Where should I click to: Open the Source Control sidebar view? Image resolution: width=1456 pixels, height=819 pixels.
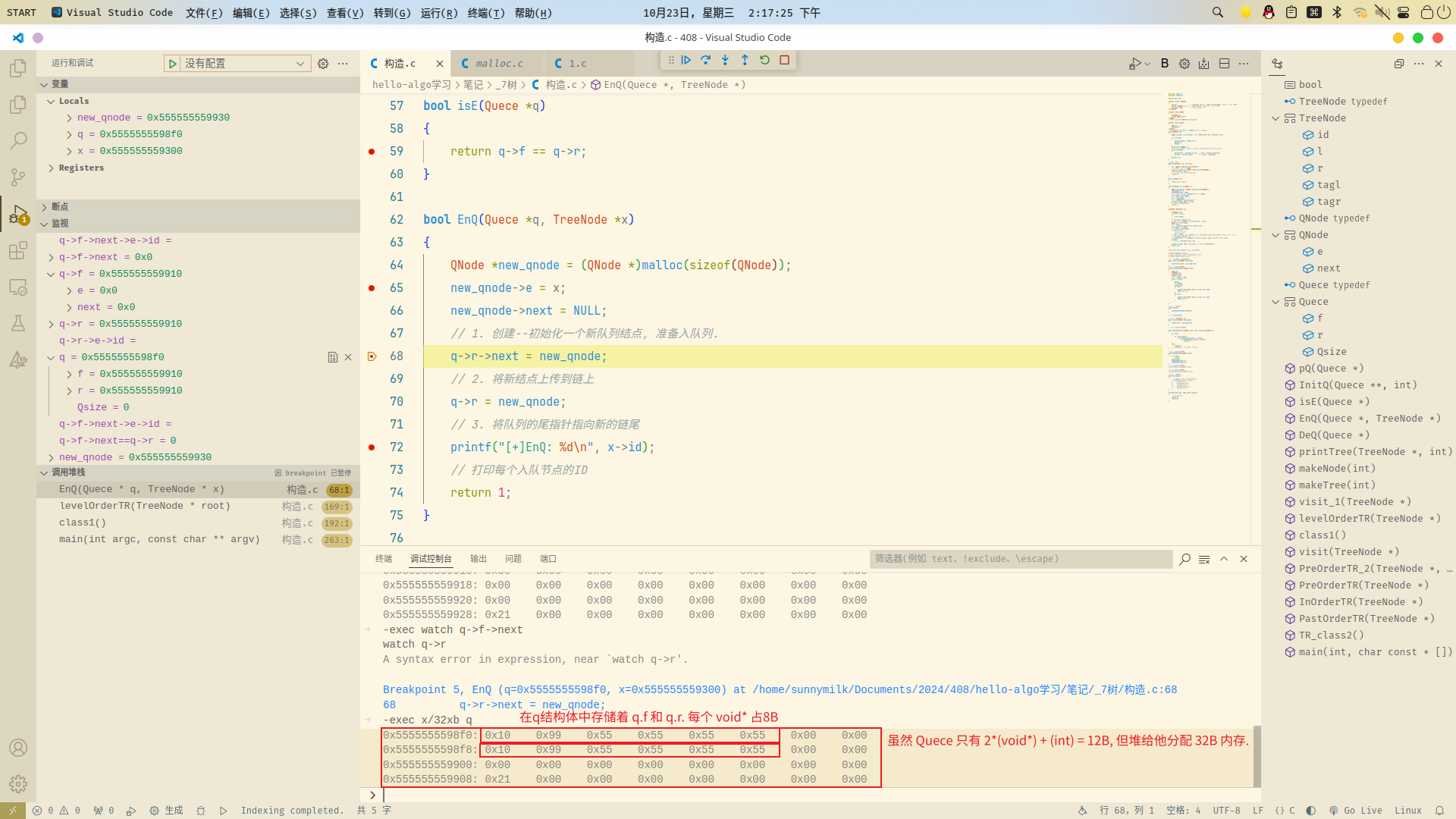tap(18, 177)
